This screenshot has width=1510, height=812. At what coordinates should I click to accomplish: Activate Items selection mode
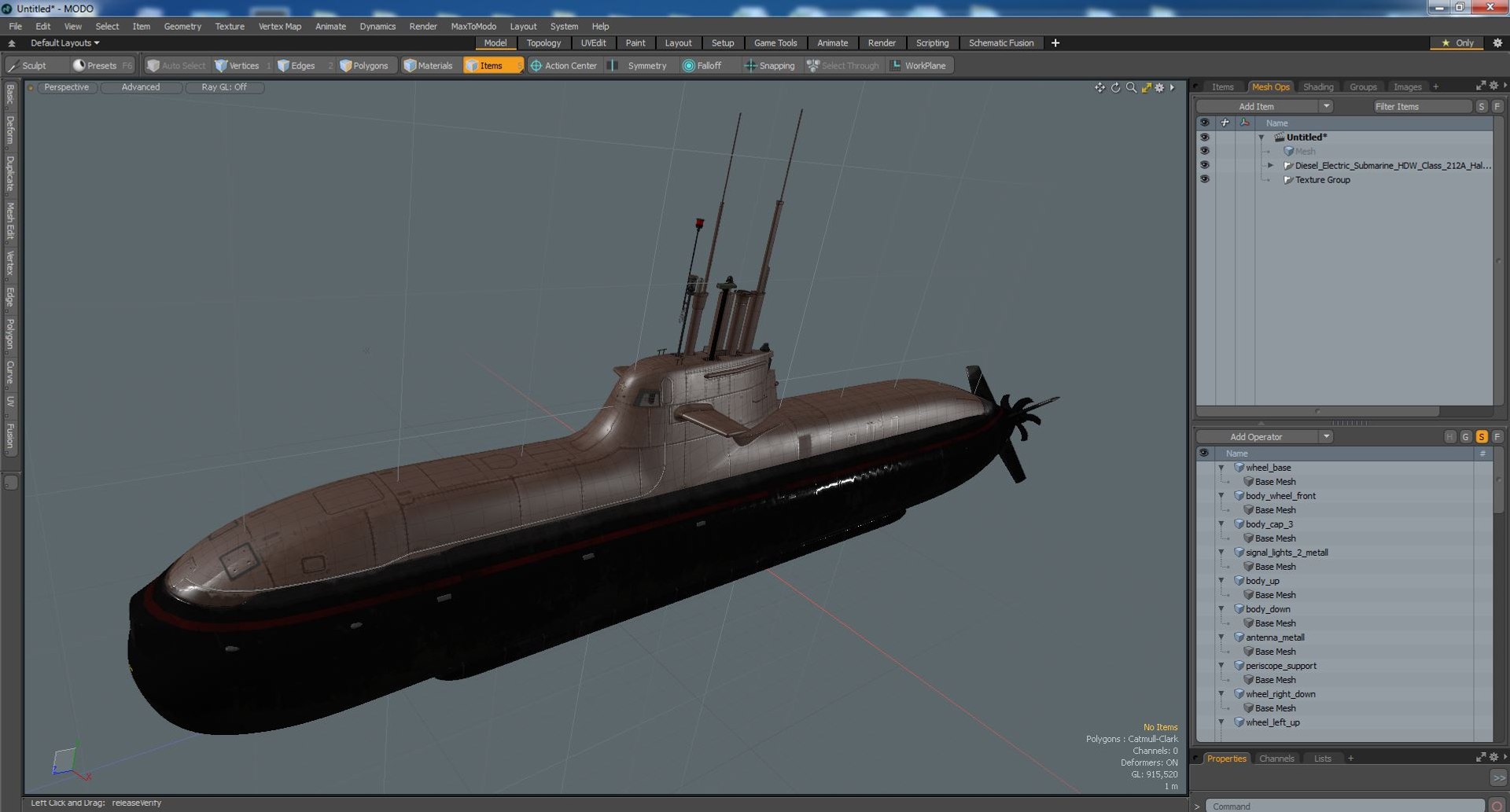[x=492, y=65]
